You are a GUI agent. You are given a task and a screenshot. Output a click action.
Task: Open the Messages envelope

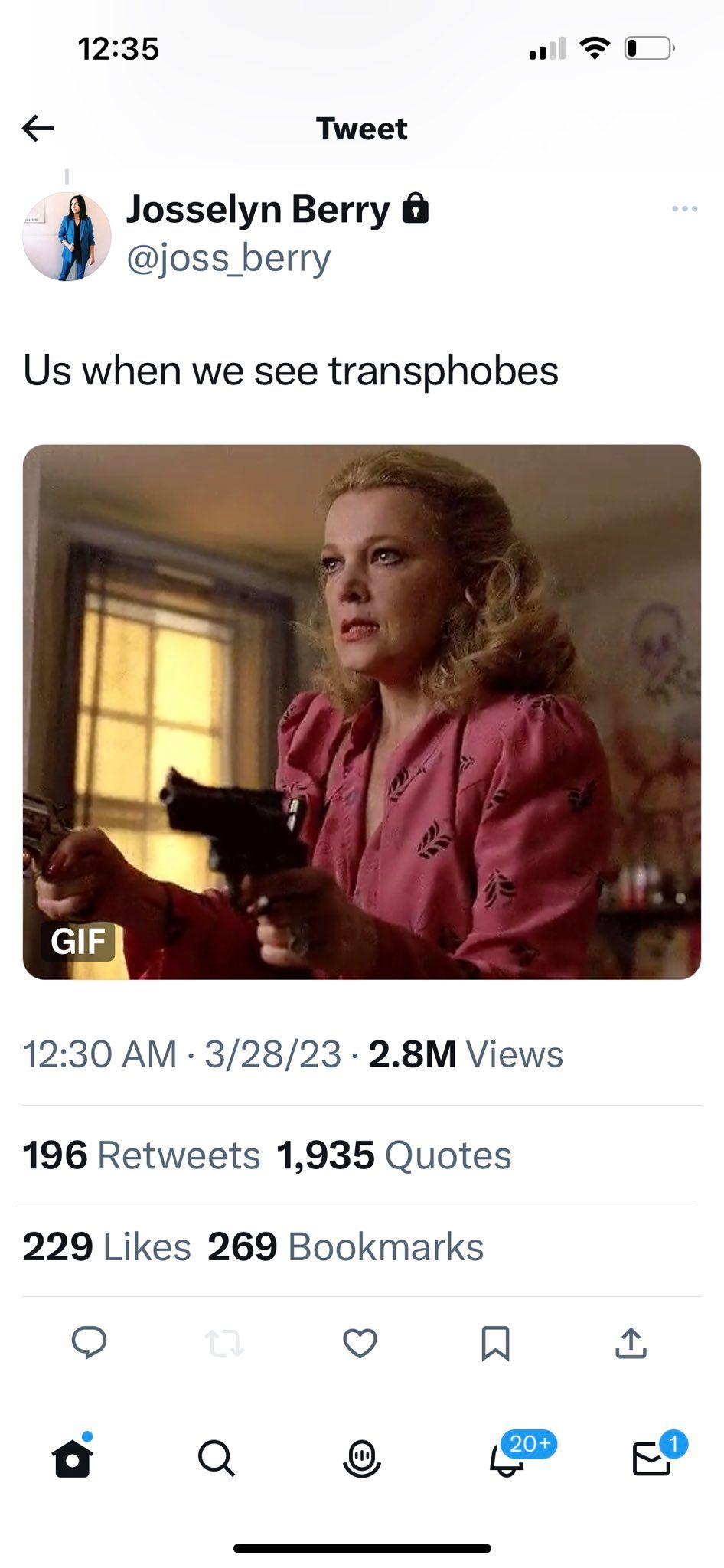[651, 1458]
